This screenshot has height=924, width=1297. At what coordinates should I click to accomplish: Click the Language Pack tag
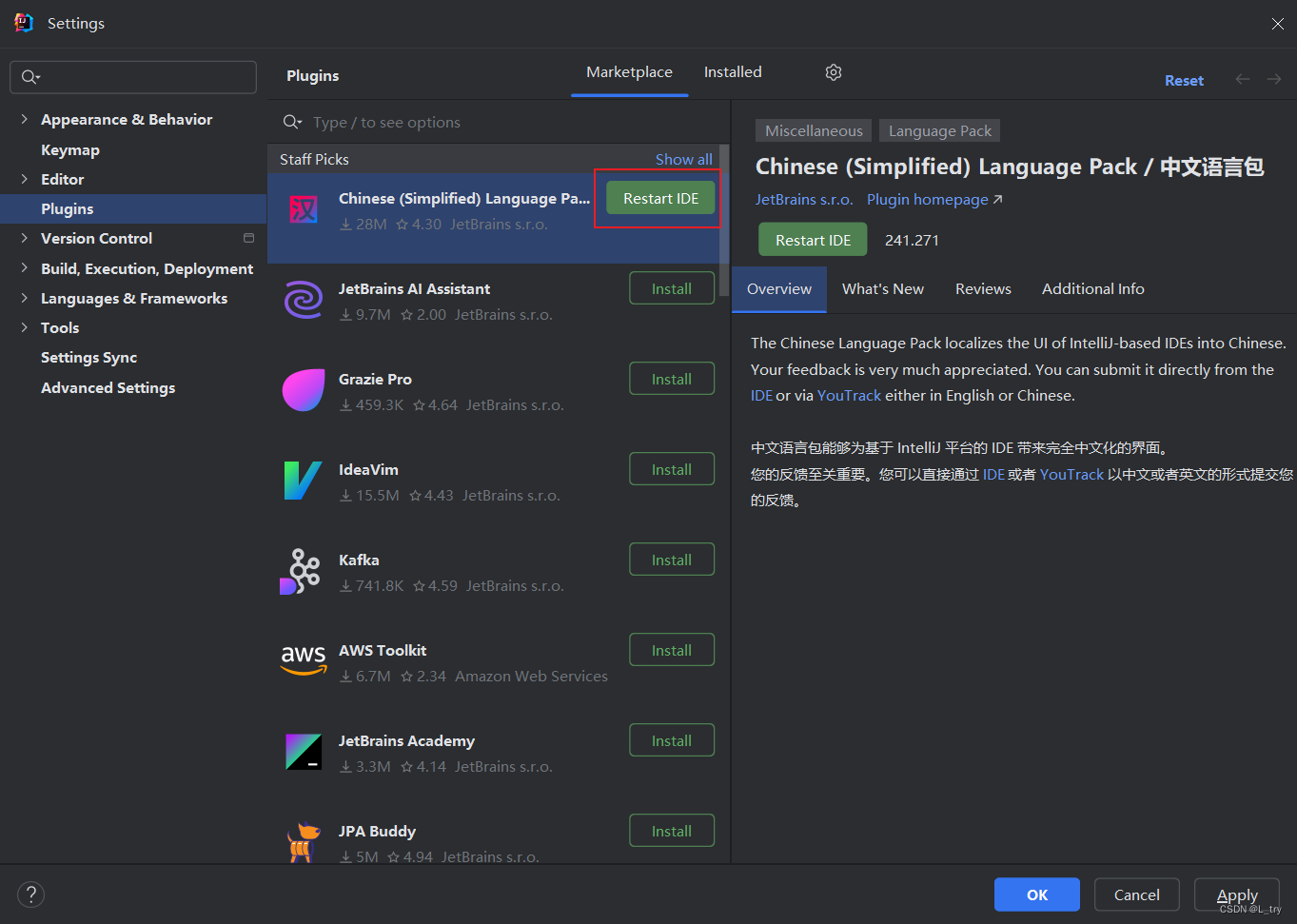click(939, 130)
